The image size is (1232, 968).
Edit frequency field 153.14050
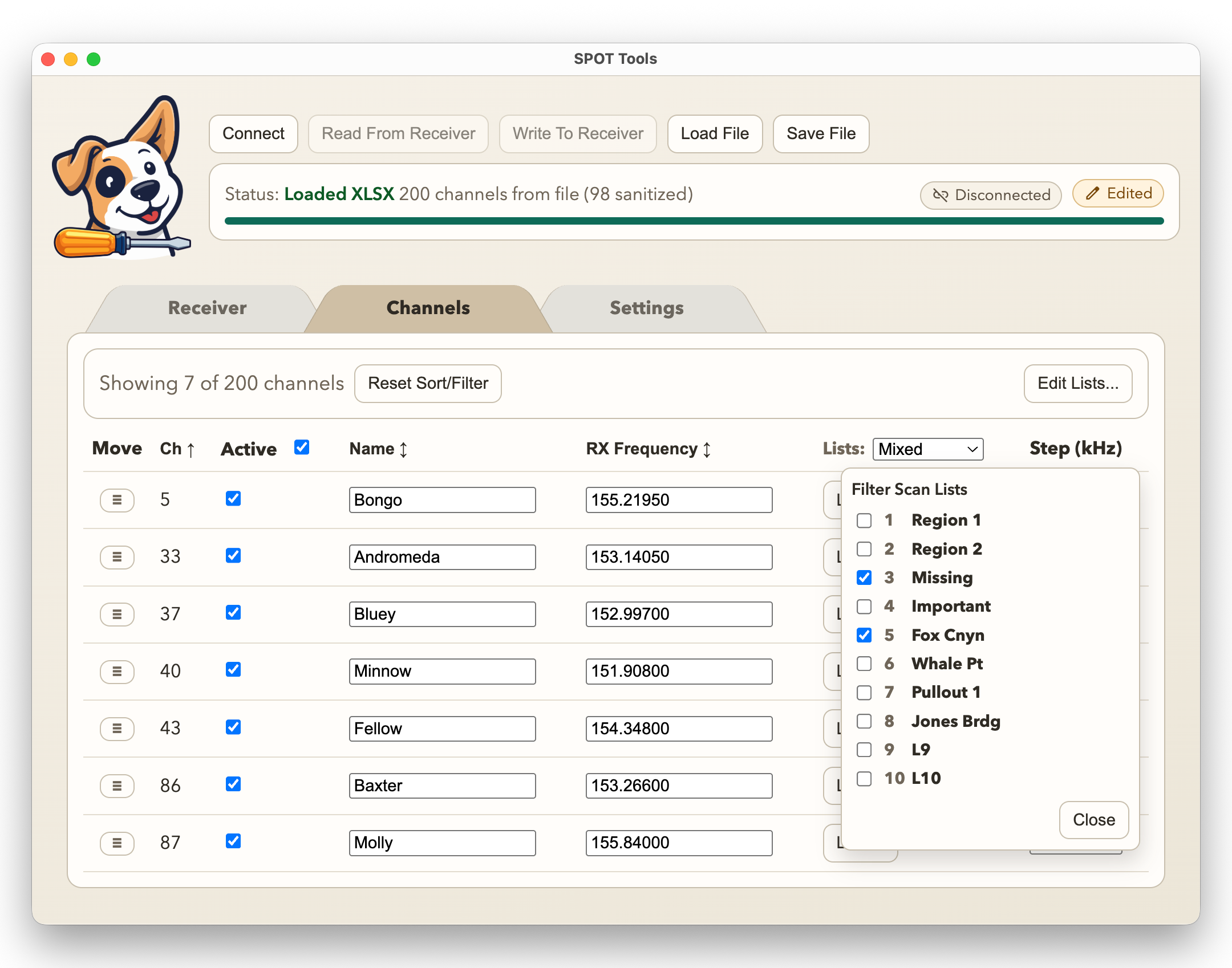click(x=679, y=557)
